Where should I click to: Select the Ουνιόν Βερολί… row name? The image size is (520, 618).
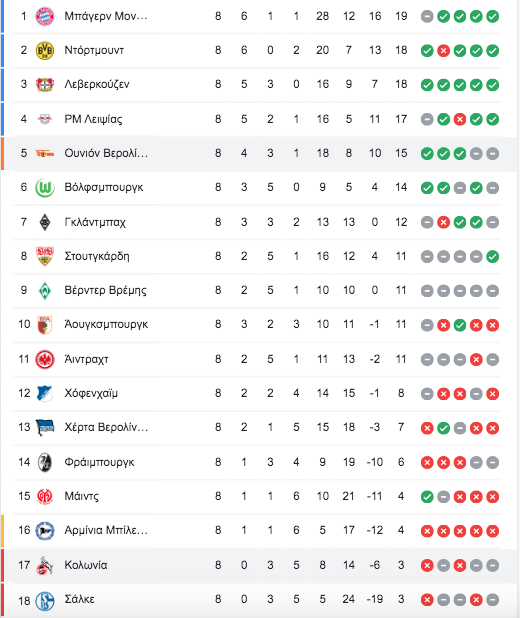(x=106, y=153)
